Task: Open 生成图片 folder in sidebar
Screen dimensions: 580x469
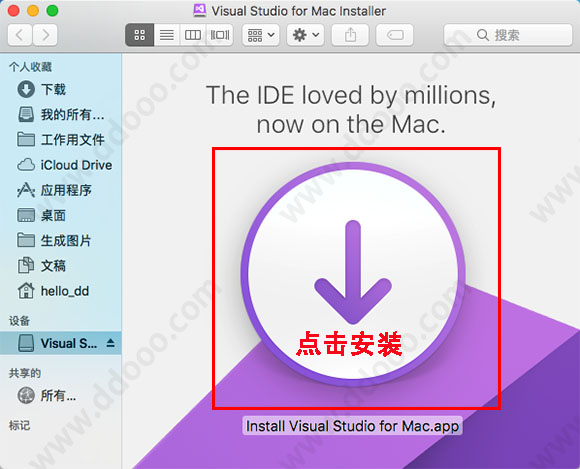Action: coord(61,240)
